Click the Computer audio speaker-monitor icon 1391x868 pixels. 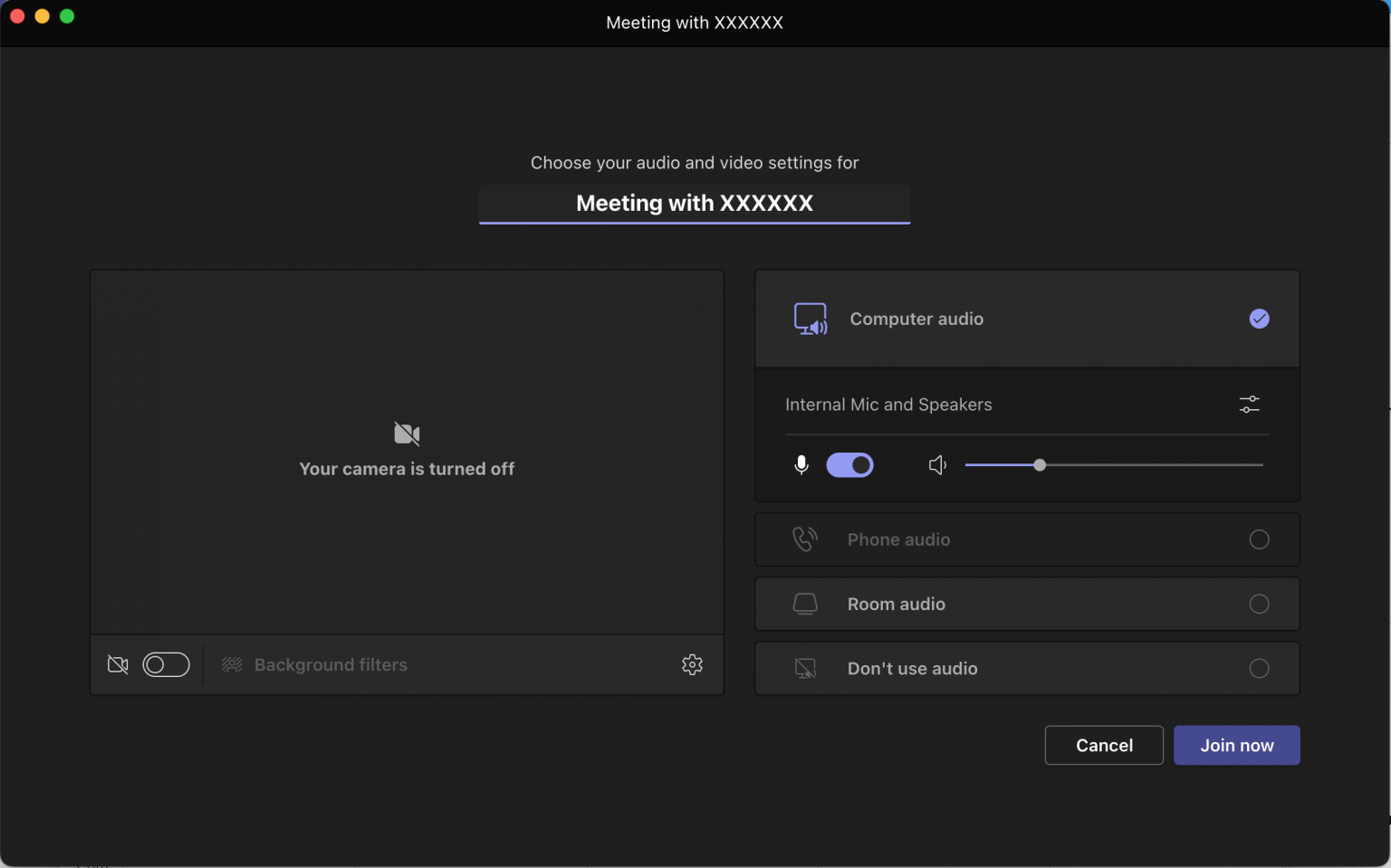(x=811, y=319)
